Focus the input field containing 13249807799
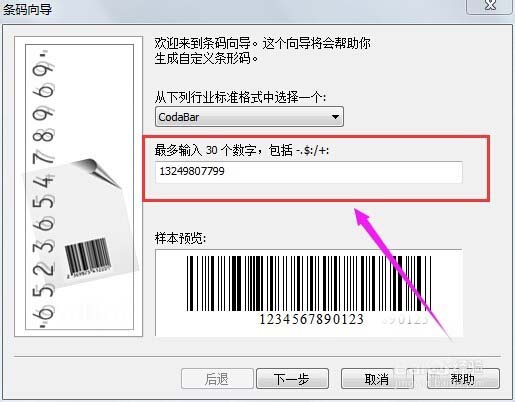 pos(309,172)
